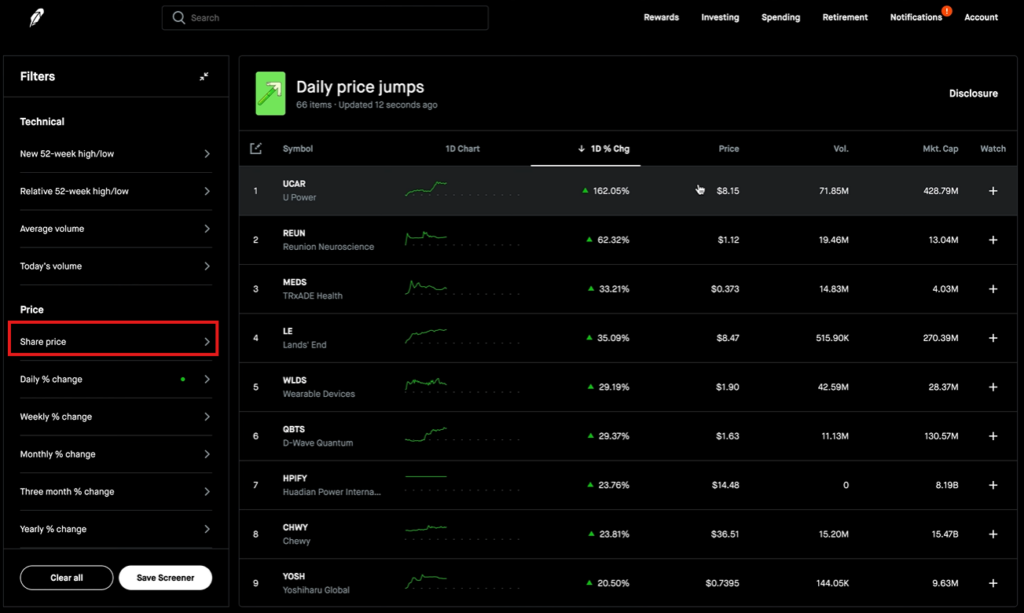
Task: Expand New 52-week high/low filter
Action: [x=116, y=154]
